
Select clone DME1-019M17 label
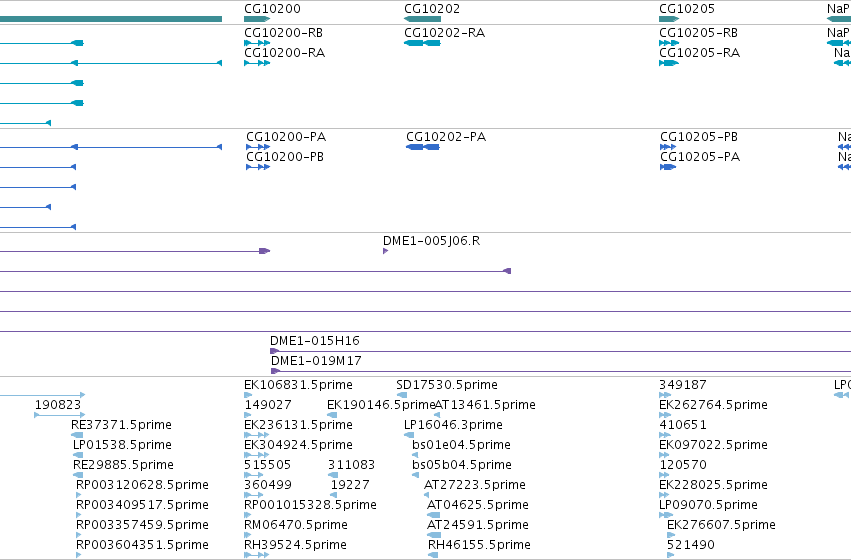coord(316,361)
